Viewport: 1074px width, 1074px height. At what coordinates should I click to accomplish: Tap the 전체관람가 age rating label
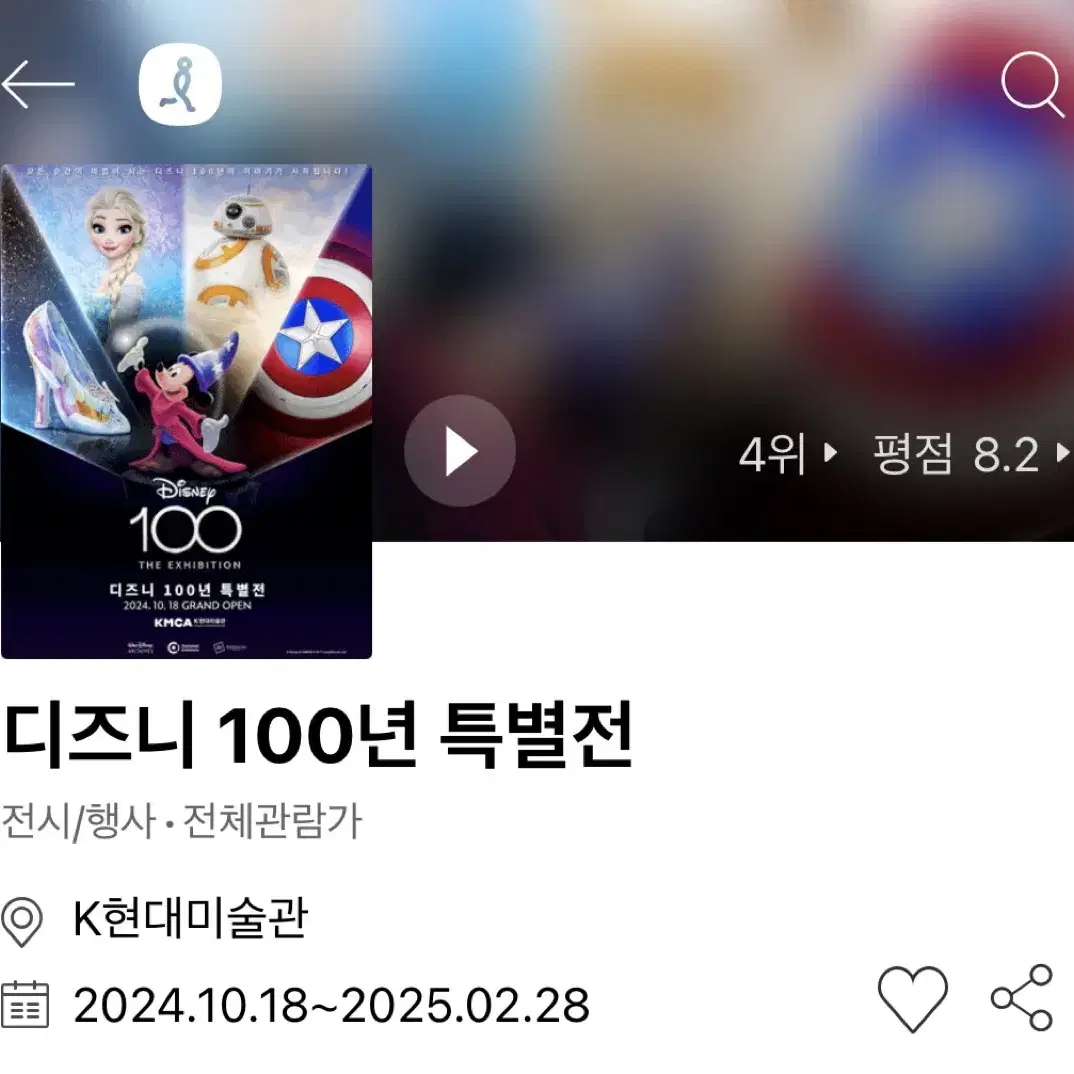coord(272,820)
